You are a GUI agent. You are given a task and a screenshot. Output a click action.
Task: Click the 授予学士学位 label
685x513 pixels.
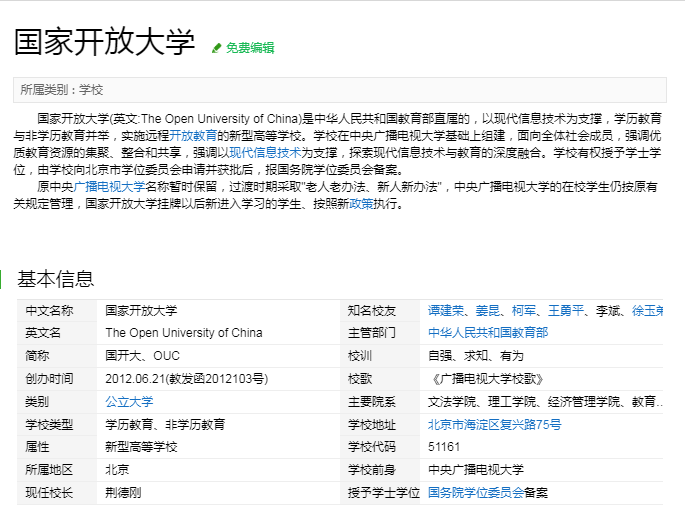click(x=384, y=493)
